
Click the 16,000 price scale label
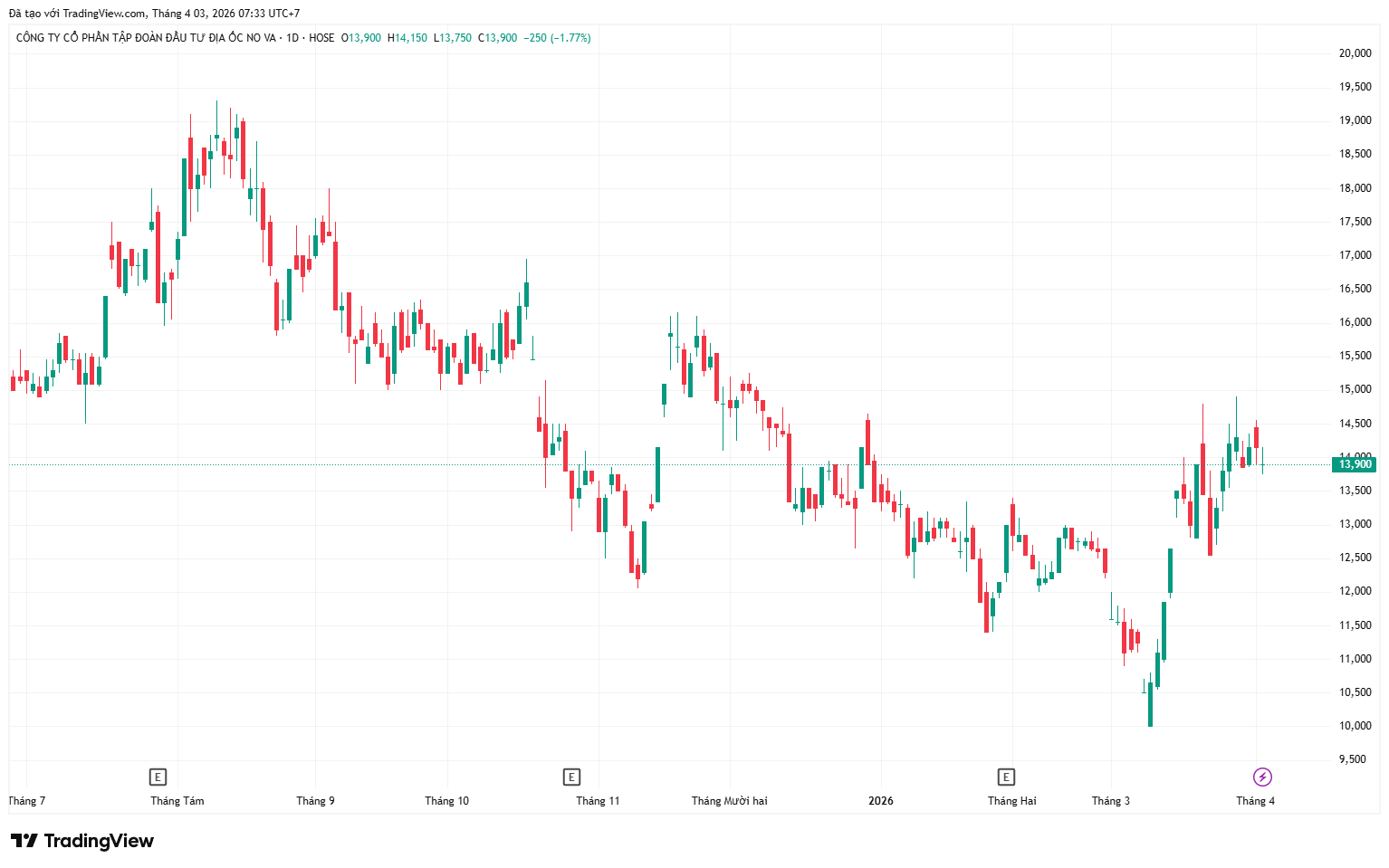[x=1355, y=322]
